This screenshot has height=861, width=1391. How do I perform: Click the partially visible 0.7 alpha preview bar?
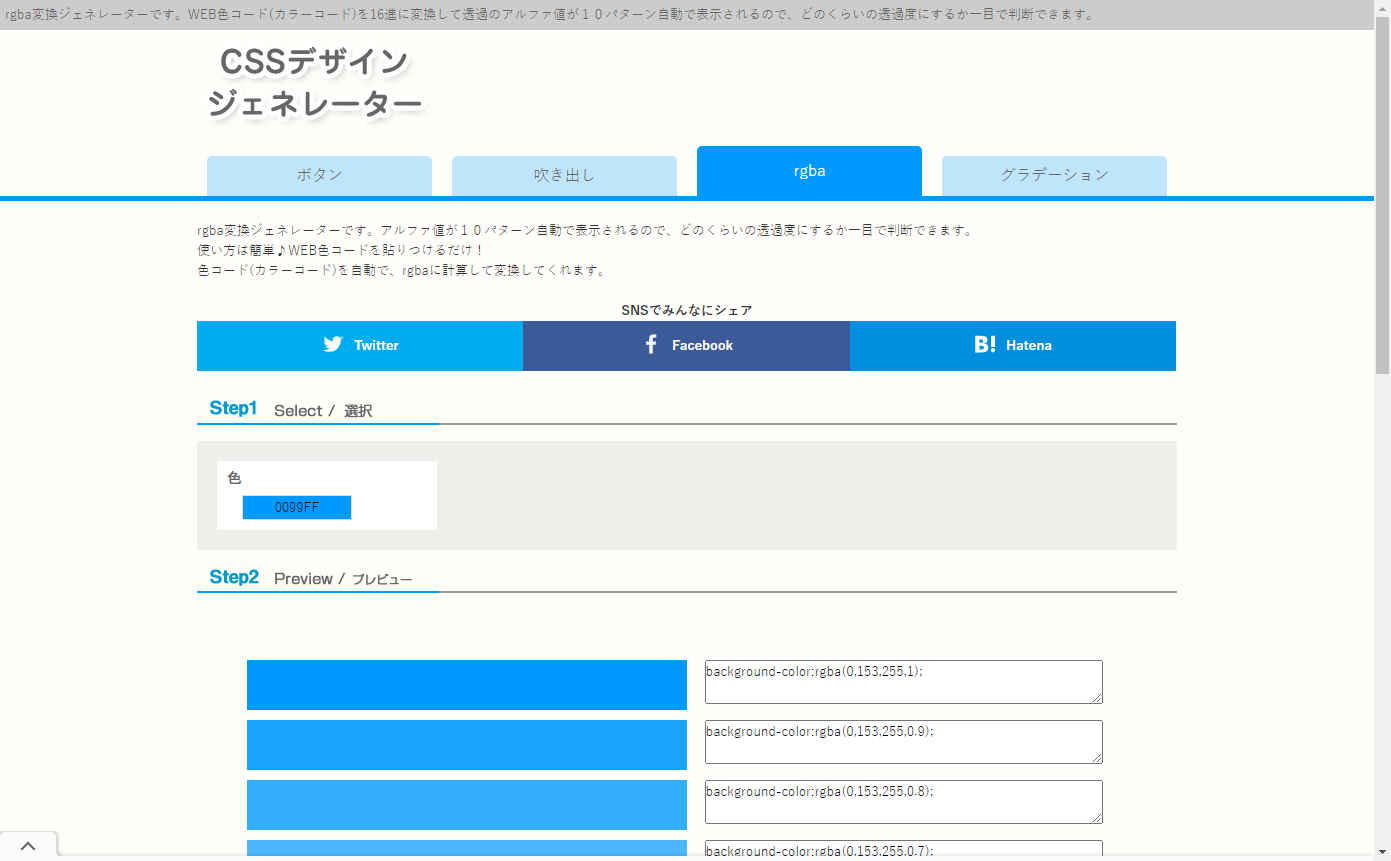point(466,849)
